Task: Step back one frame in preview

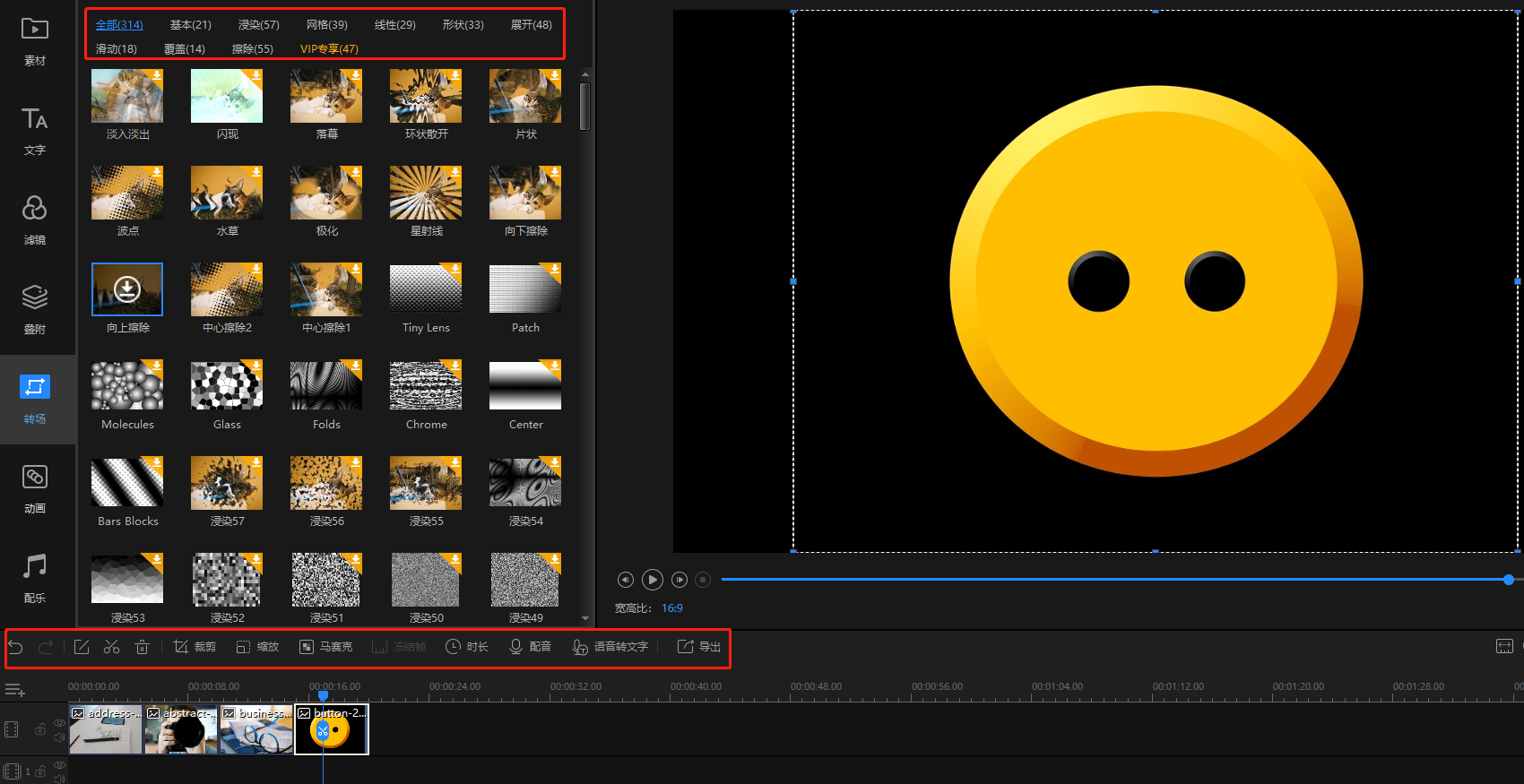Action: point(626,580)
